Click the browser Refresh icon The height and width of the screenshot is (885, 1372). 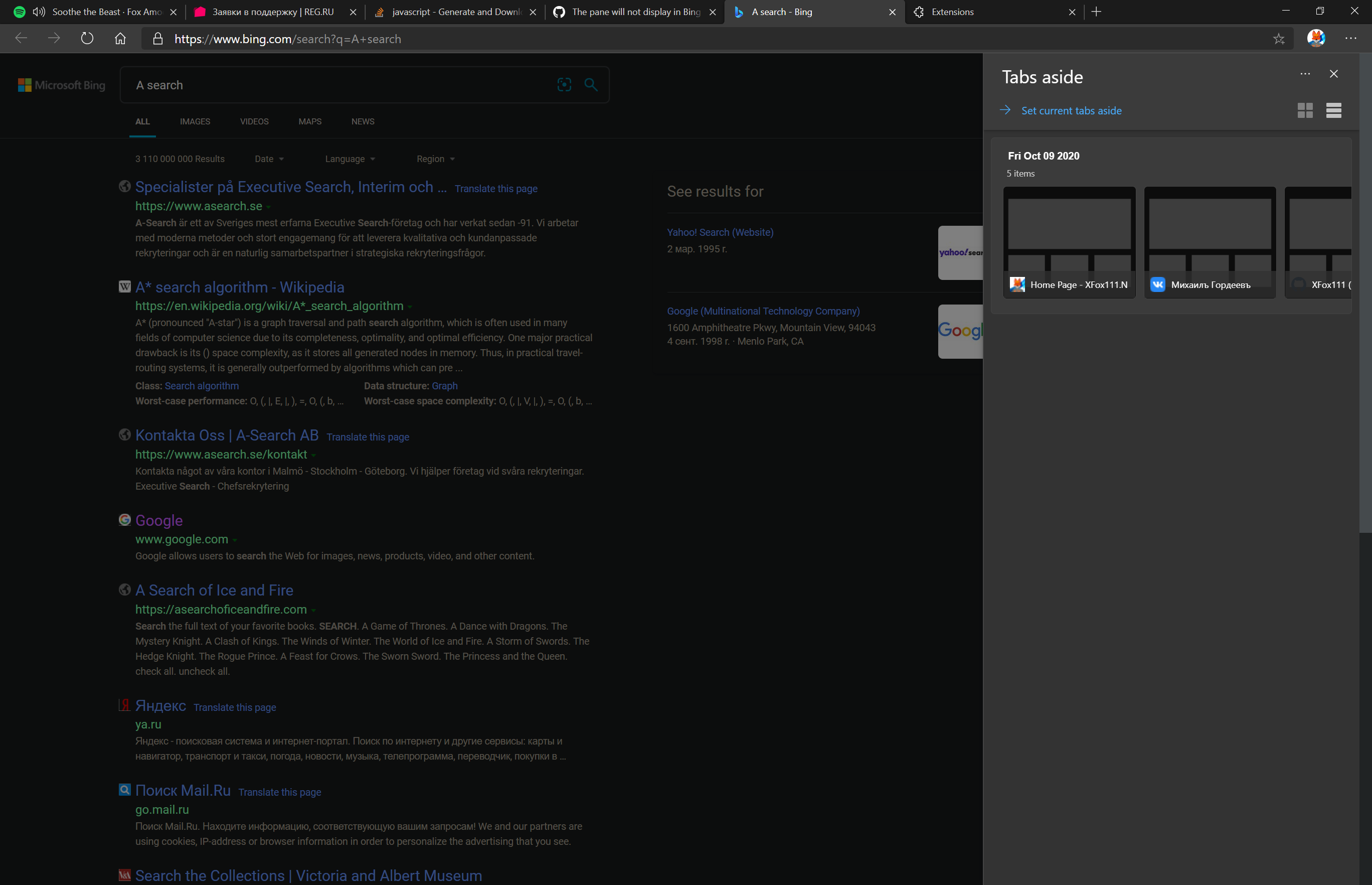coord(87,39)
